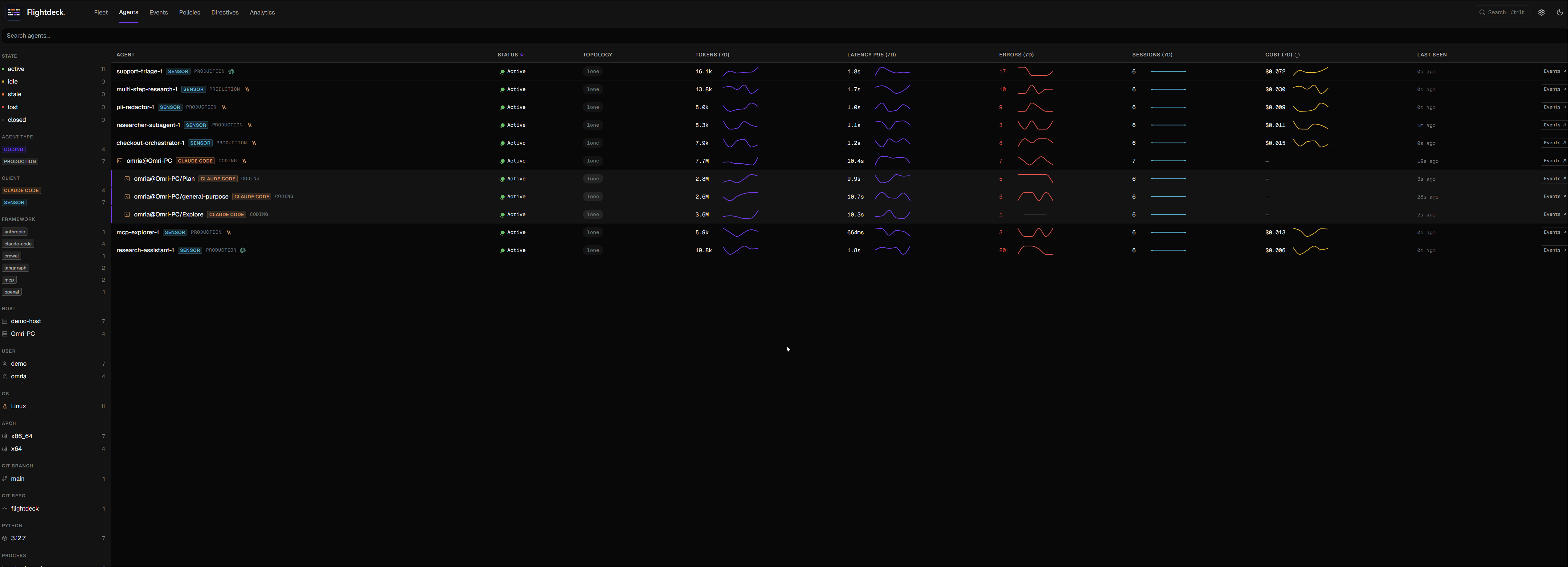1568x567 pixels.
Task: Open the Events tab in the top navigation
Action: click(x=159, y=12)
